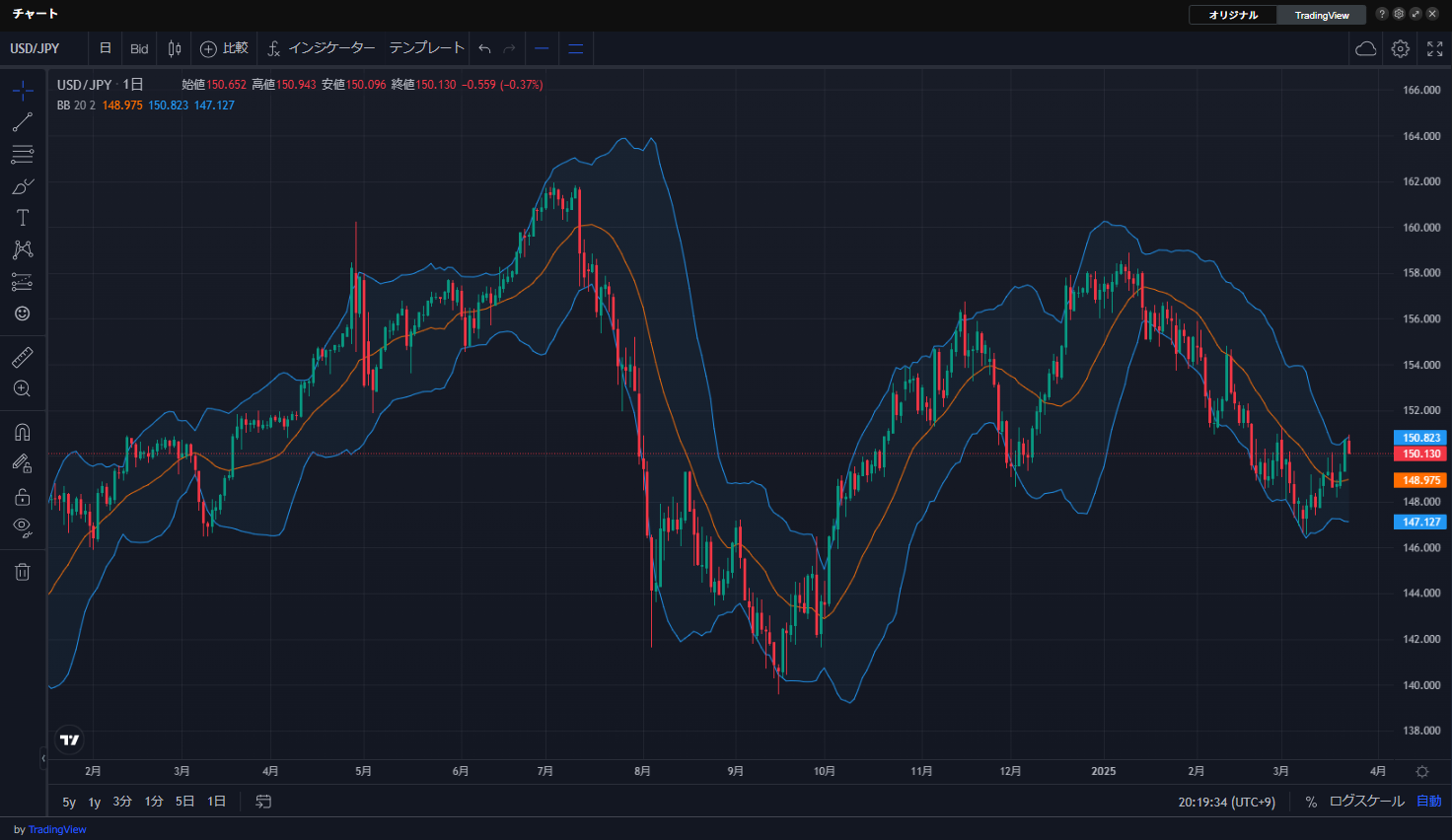Toggle magnet snapping mode
The image size is (1452, 840).
click(x=22, y=432)
